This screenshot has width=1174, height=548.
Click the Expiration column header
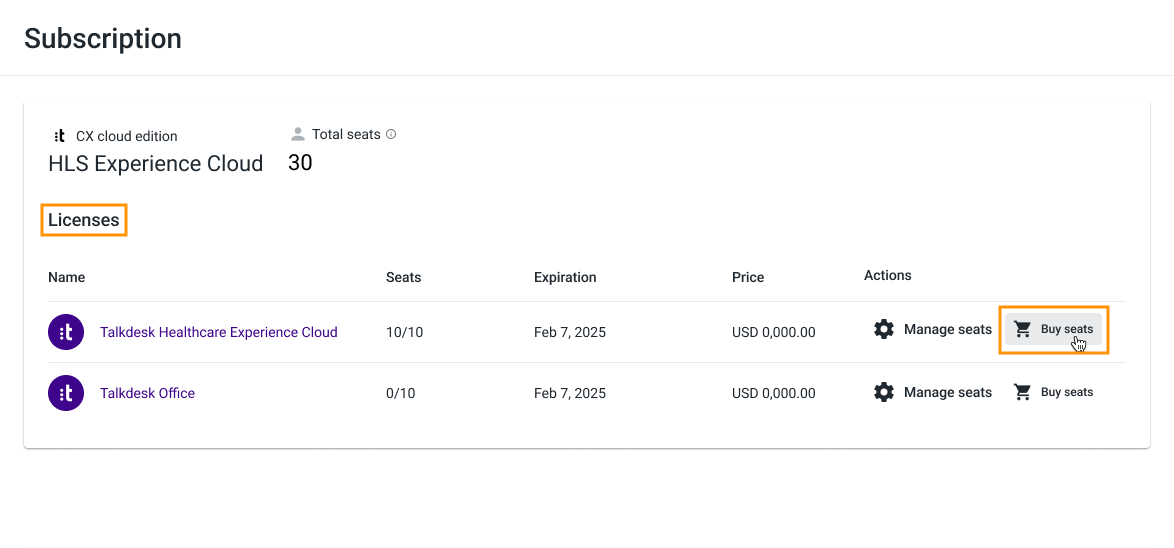565,277
